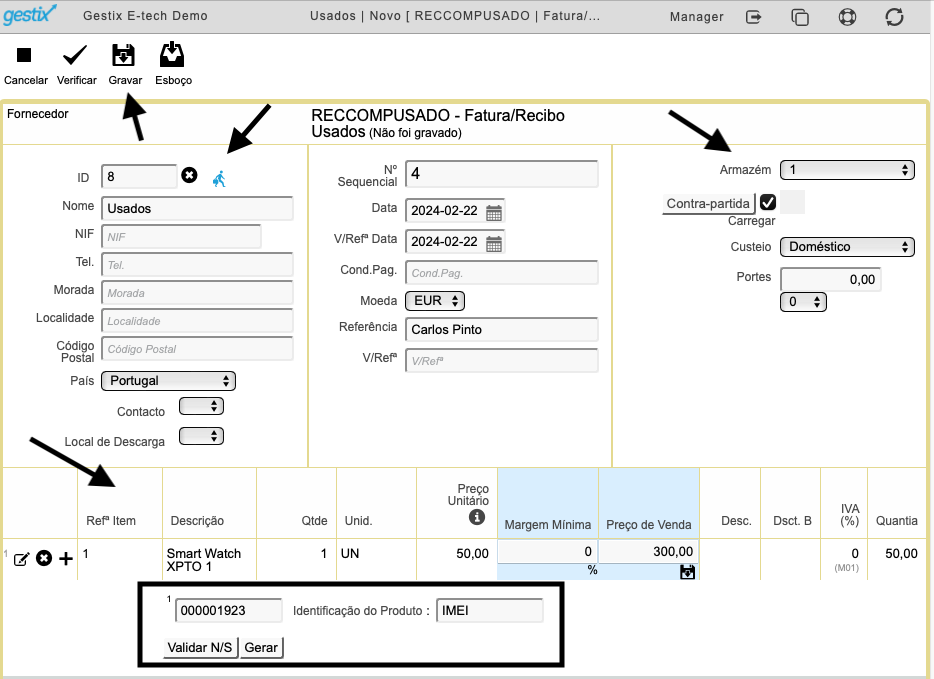The height and width of the screenshot is (679, 934).
Task: Click the Localidade input field
Action: (x=197, y=321)
